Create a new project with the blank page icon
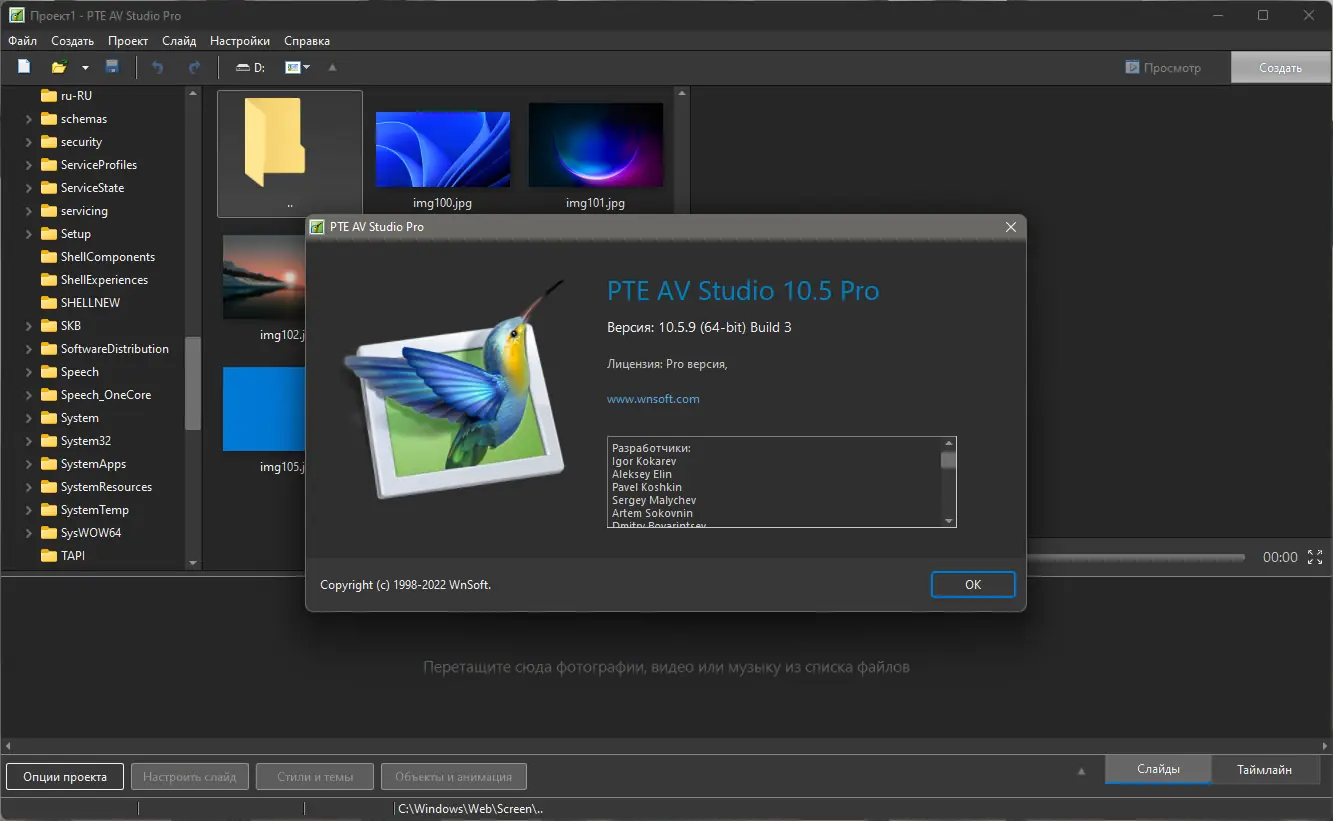The width and height of the screenshot is (1333, 821). coord(24,67)
